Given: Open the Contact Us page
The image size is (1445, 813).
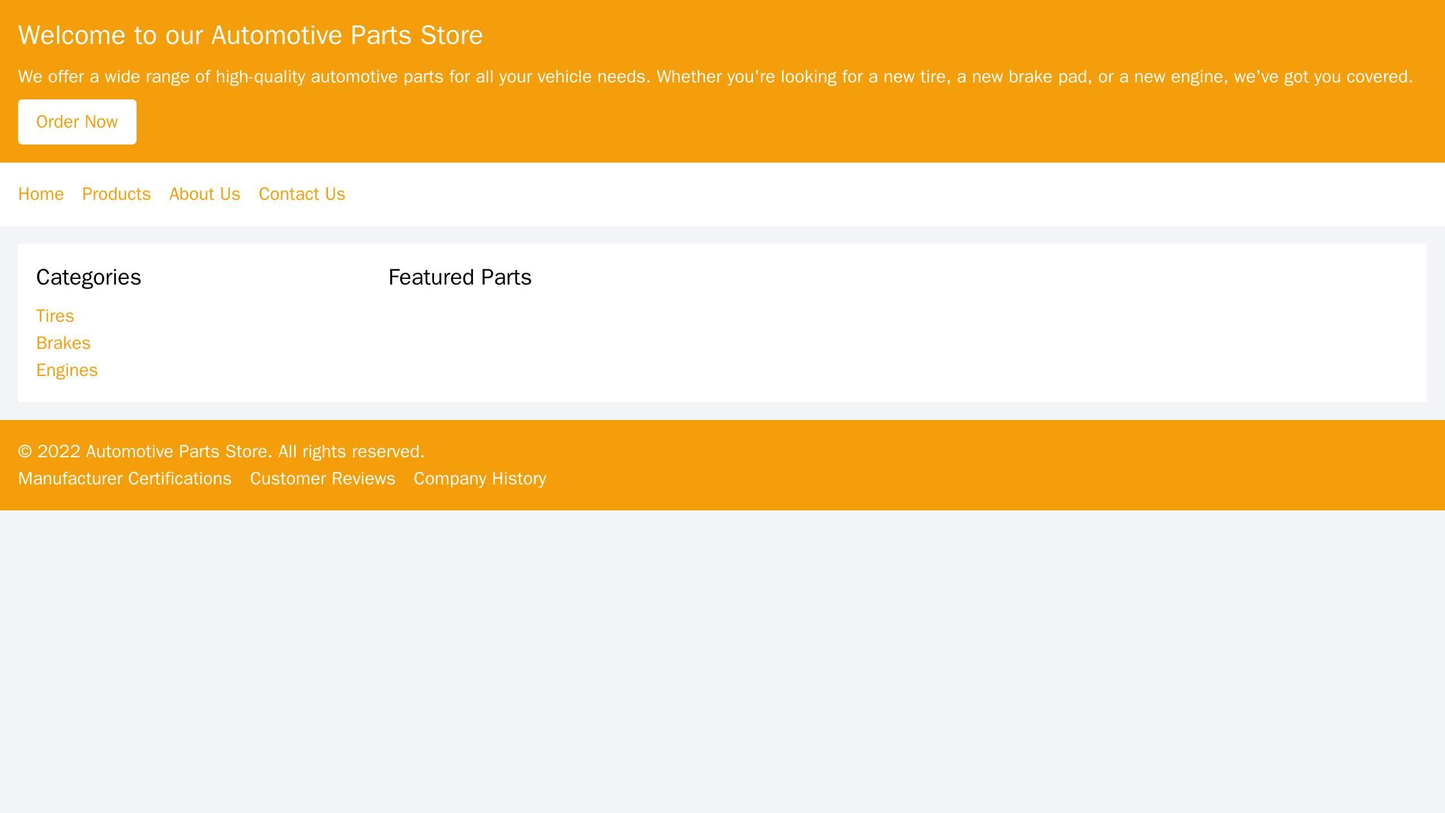Looking at the screenshot, I should pyautogui.click(x=301, y=194).
